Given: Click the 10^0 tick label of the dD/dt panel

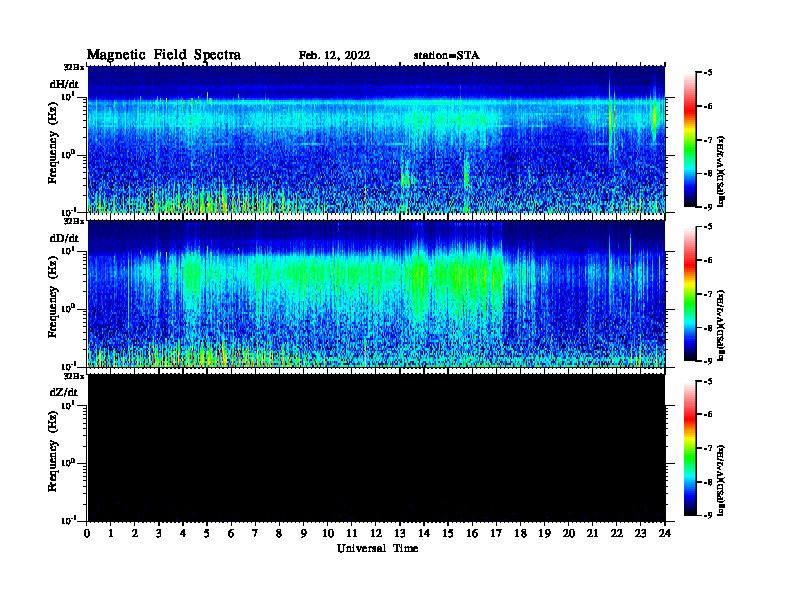Looking at the screenshot, I should (x=68, y=308).
